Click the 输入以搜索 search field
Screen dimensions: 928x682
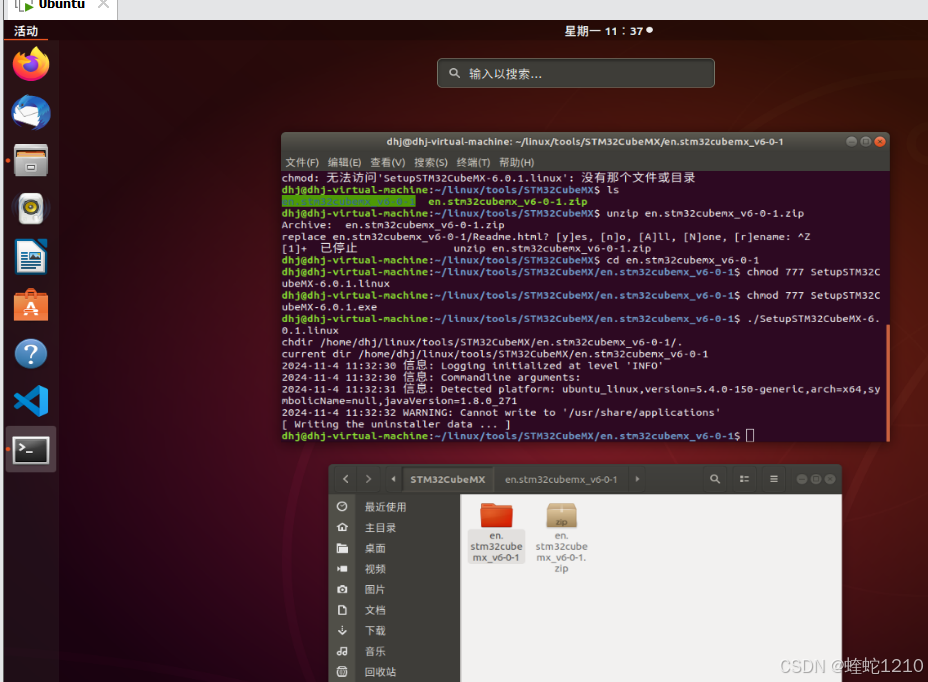(575, 72)
